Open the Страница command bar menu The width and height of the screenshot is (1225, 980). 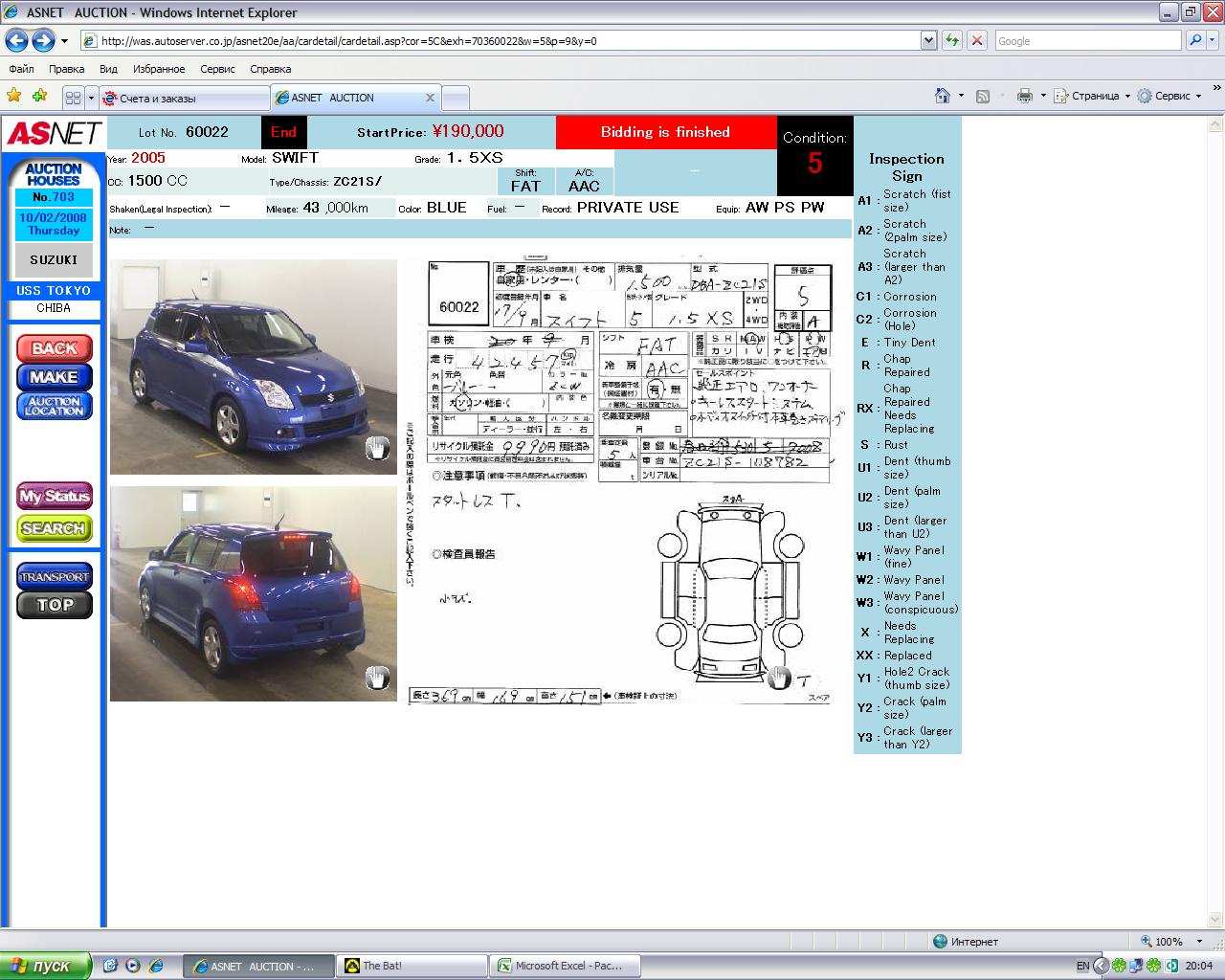(x=1092, y=96)
